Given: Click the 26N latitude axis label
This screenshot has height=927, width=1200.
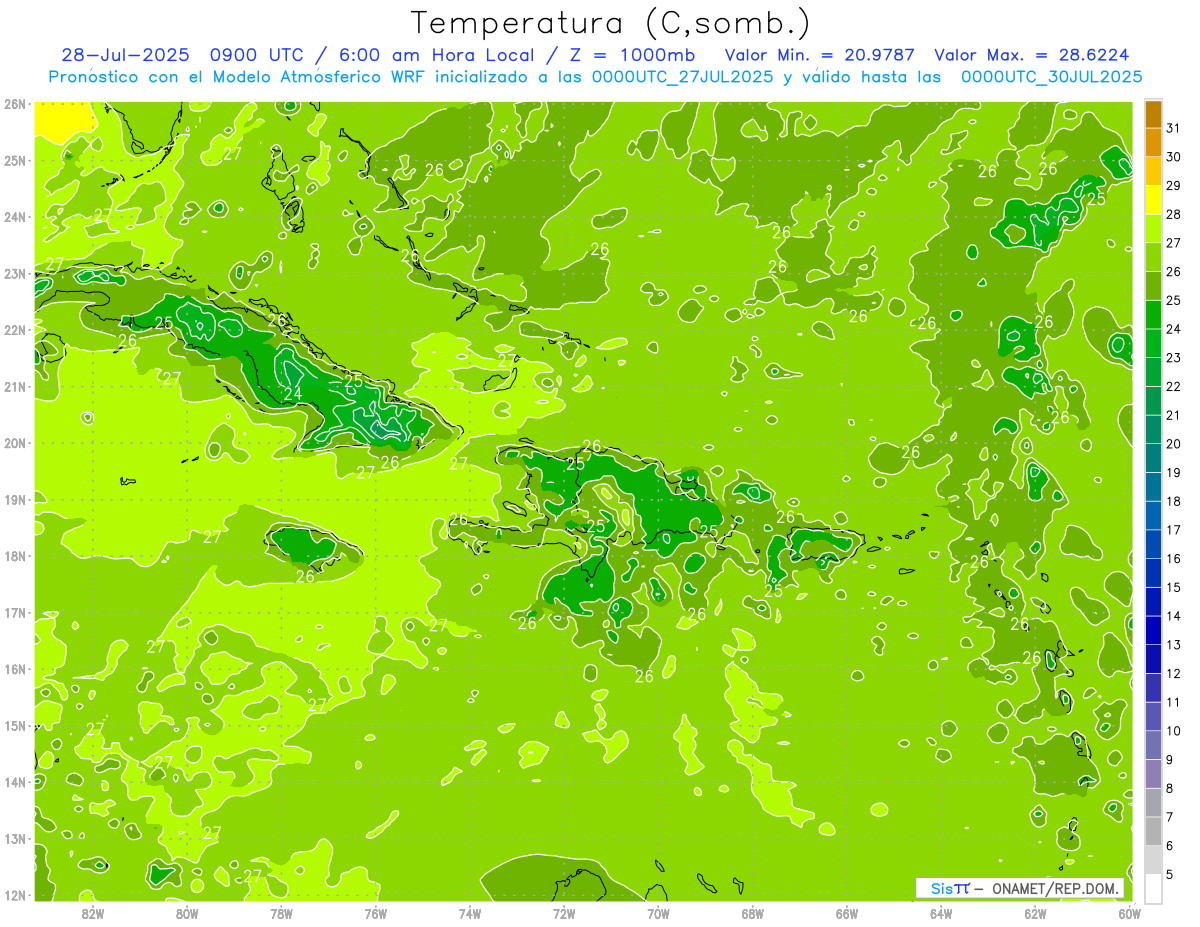Looking at the screenshot, I should tap(15, 104).
